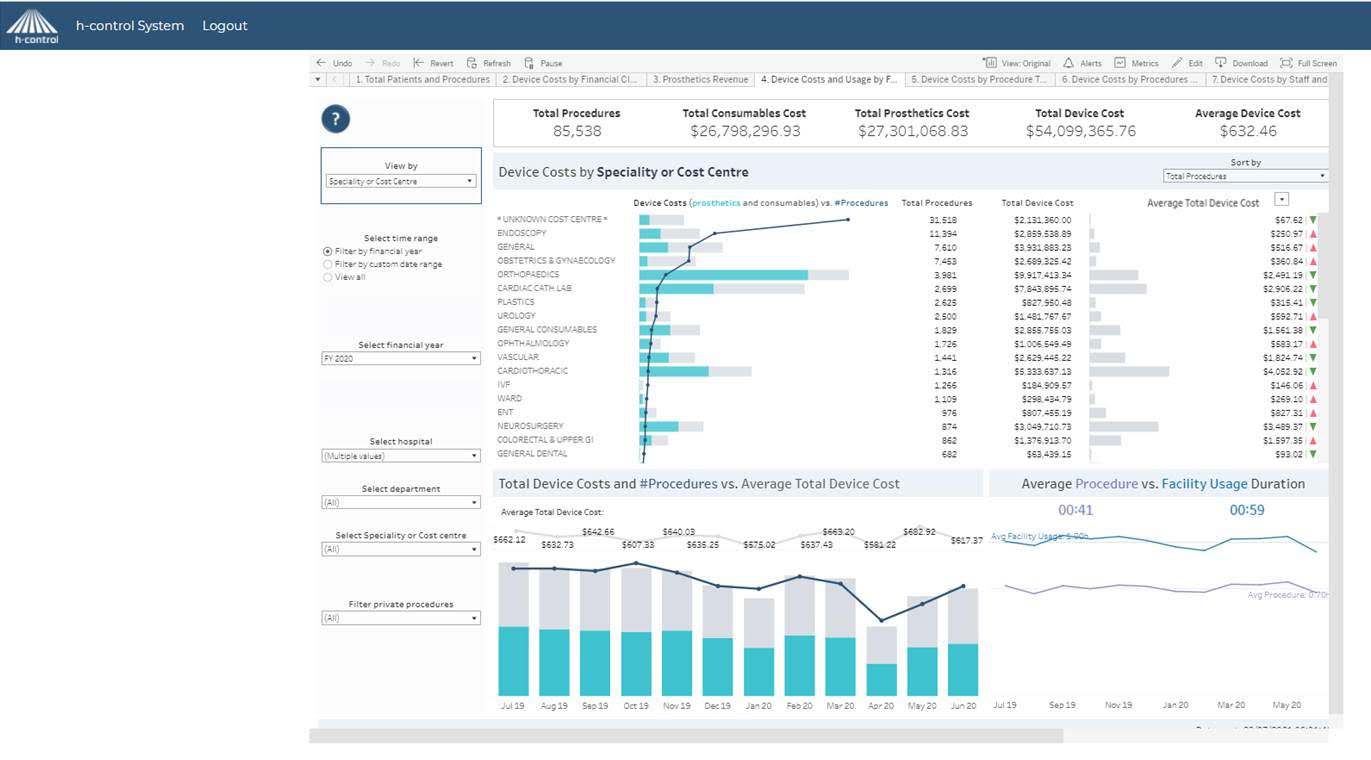Pause dashboard updates via Pause icon
This screenshot has height=760, width=1371.
point(529,63)
